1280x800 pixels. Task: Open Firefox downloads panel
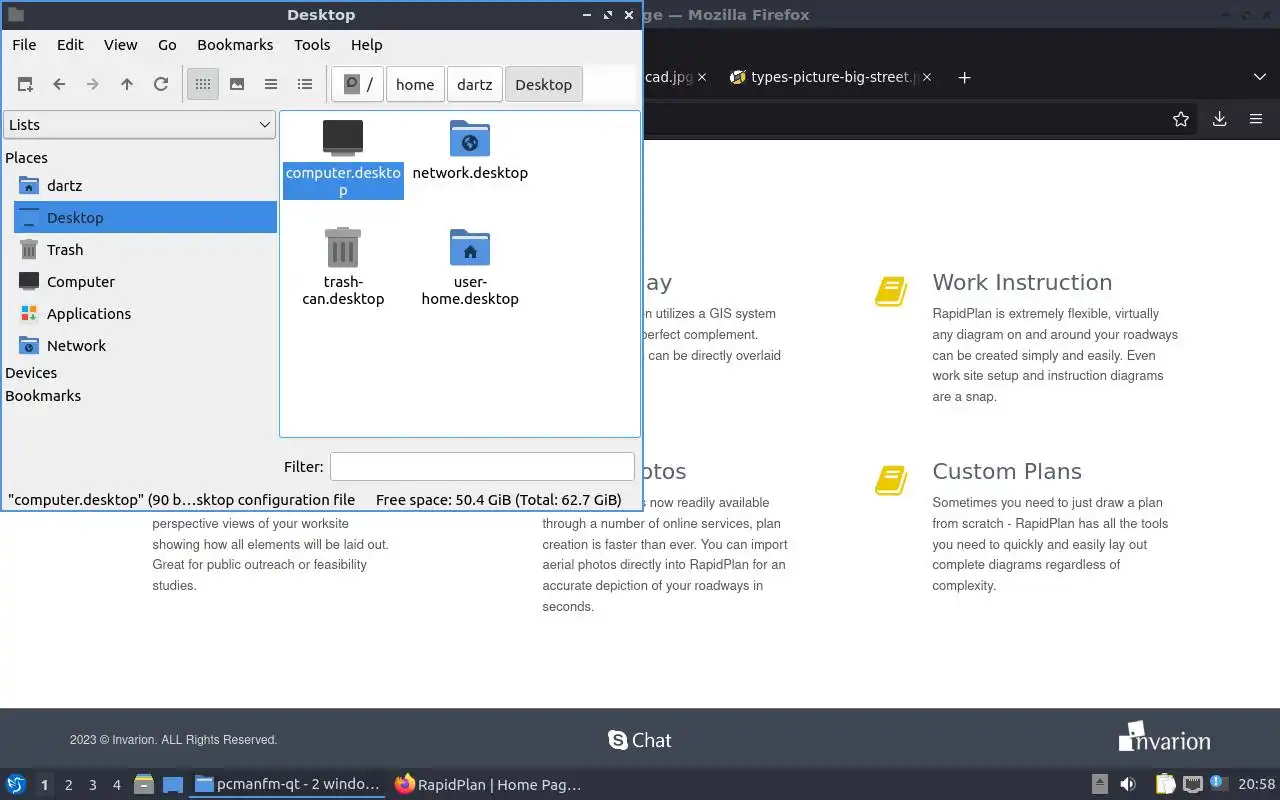1219,119
